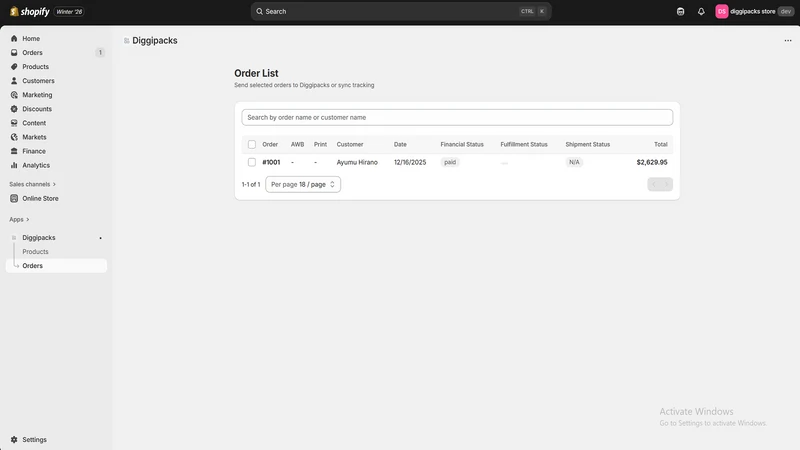The width and height of the screenshot is (800, 450).
Task: Click the Content icon
Action: (x=14, y=123)
